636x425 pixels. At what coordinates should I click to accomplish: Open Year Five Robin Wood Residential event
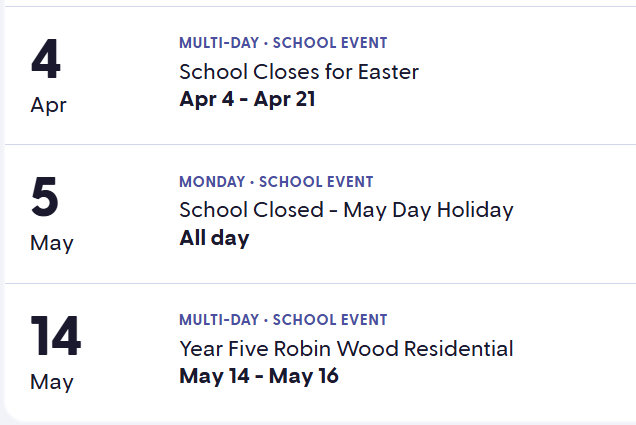click(345, 349)
